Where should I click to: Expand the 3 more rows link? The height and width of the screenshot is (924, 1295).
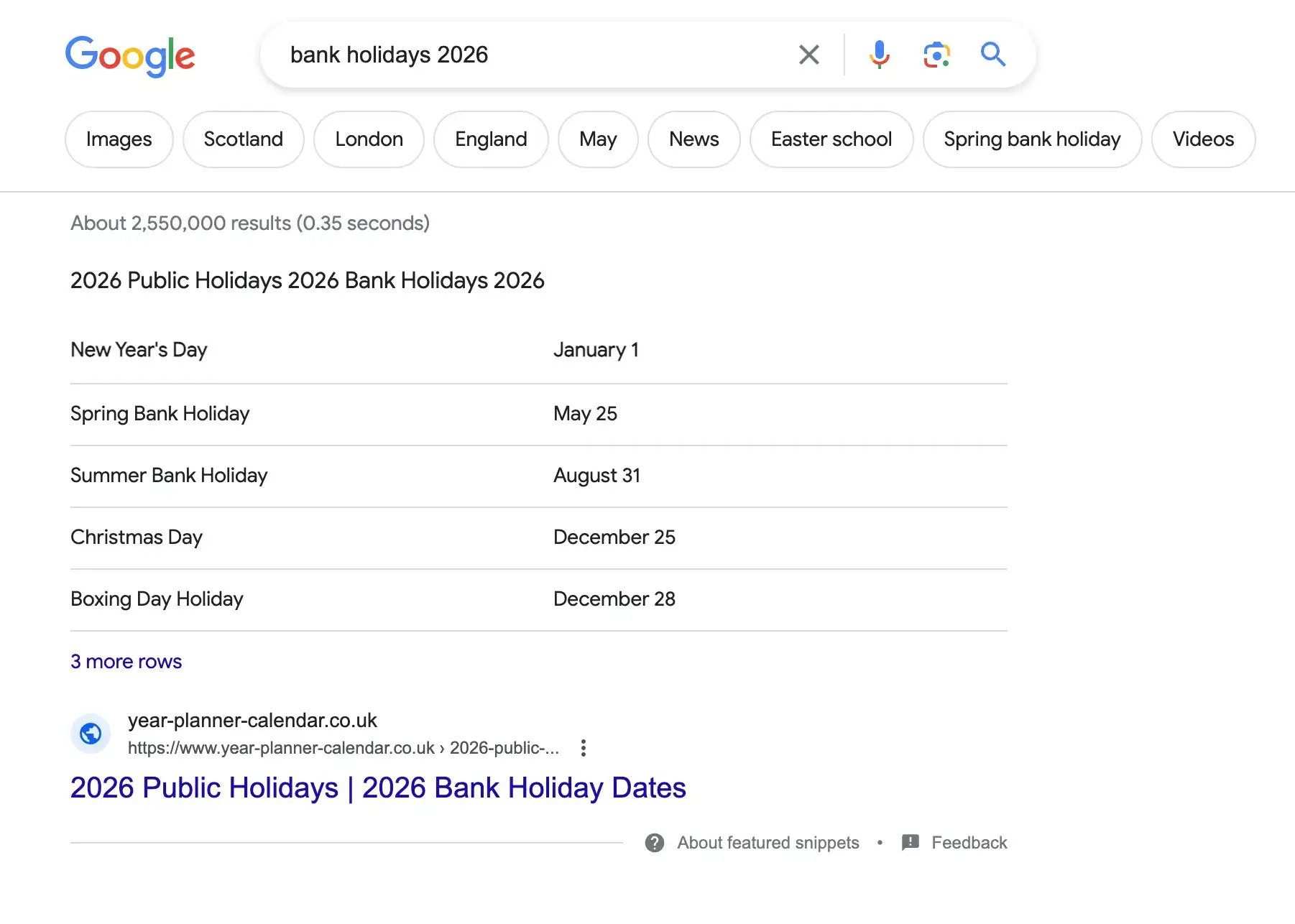pos(126,662)
